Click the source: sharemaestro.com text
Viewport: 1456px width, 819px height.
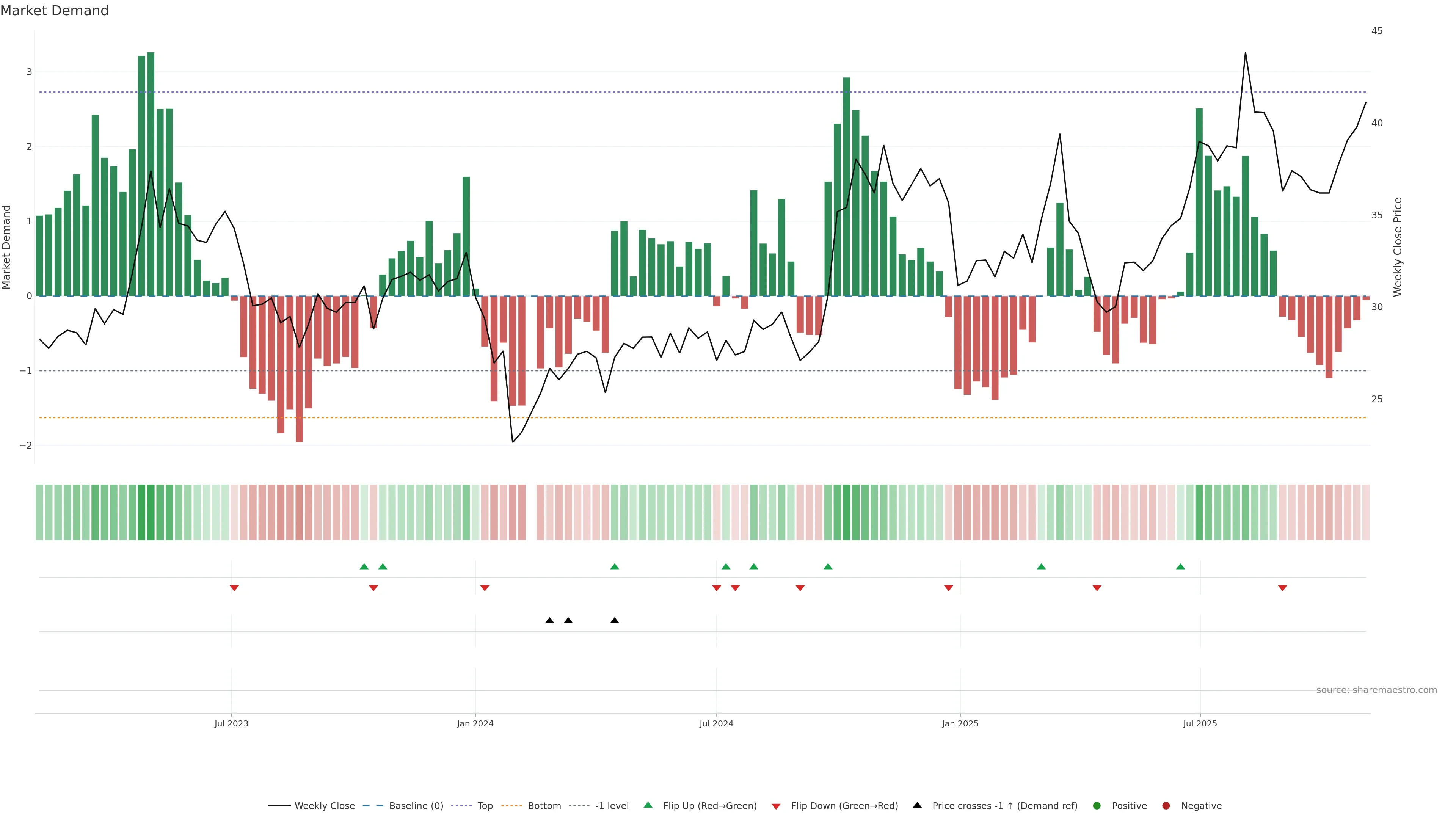point(1376,690)
